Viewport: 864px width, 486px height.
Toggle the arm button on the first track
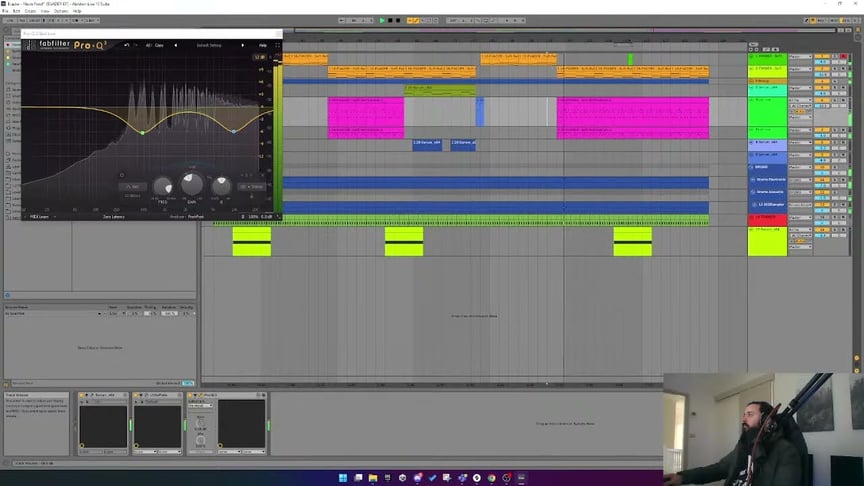pos(843,56)
